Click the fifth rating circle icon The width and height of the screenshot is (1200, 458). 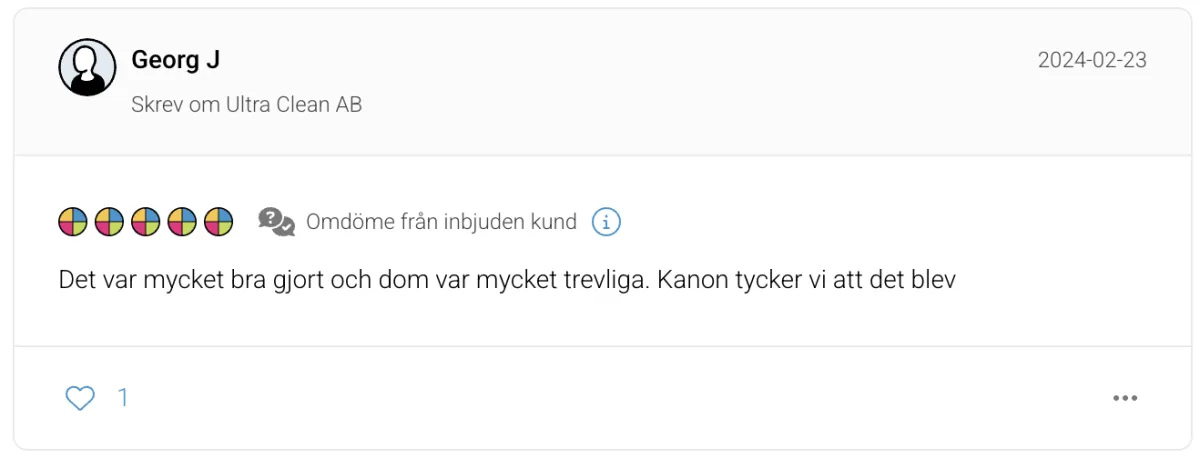coord(218,221)
